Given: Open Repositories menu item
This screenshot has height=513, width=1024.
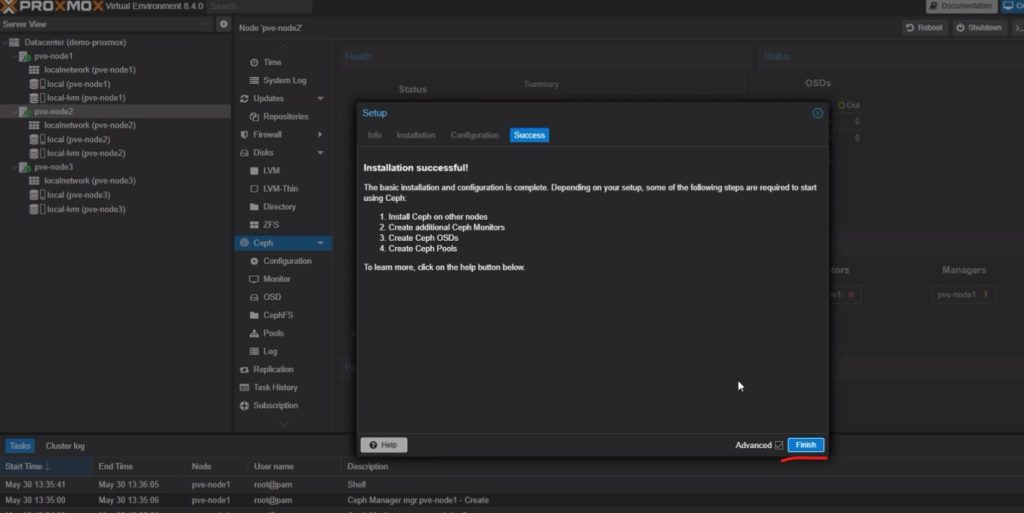Looking at the screenshot, I should (283, 116).
